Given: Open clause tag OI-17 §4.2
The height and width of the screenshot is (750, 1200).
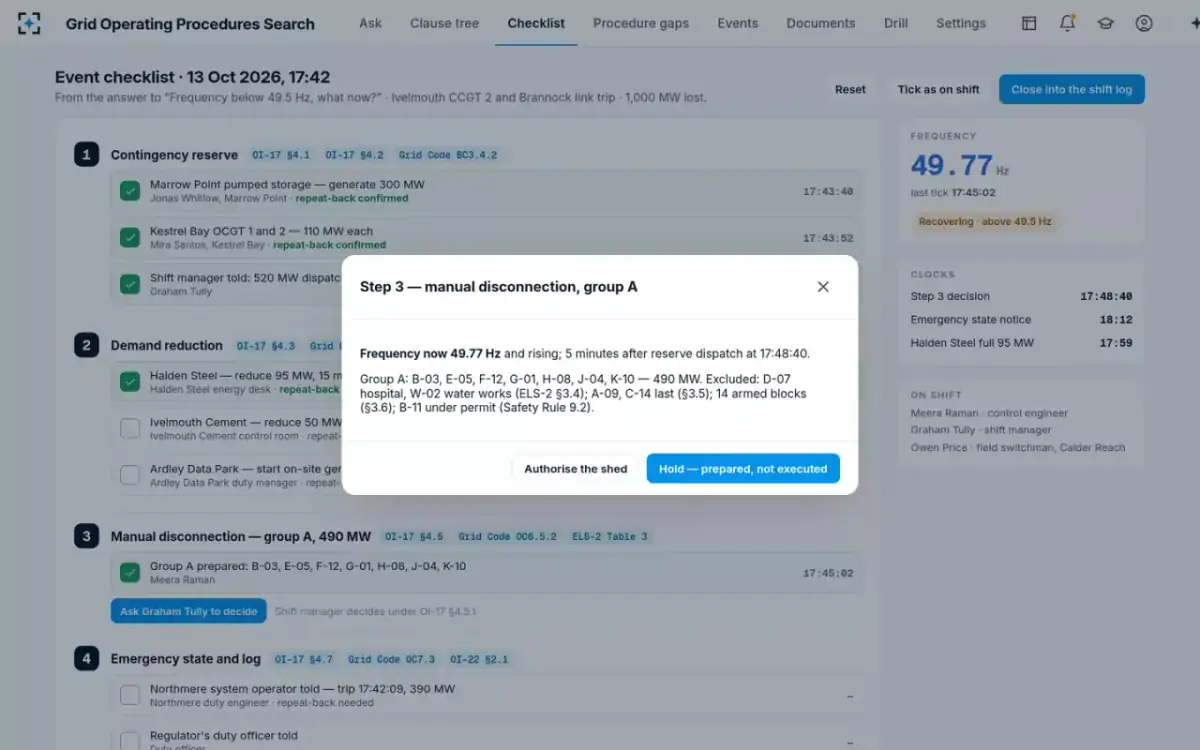Looking at the screenshot, I should click(354, 155).
